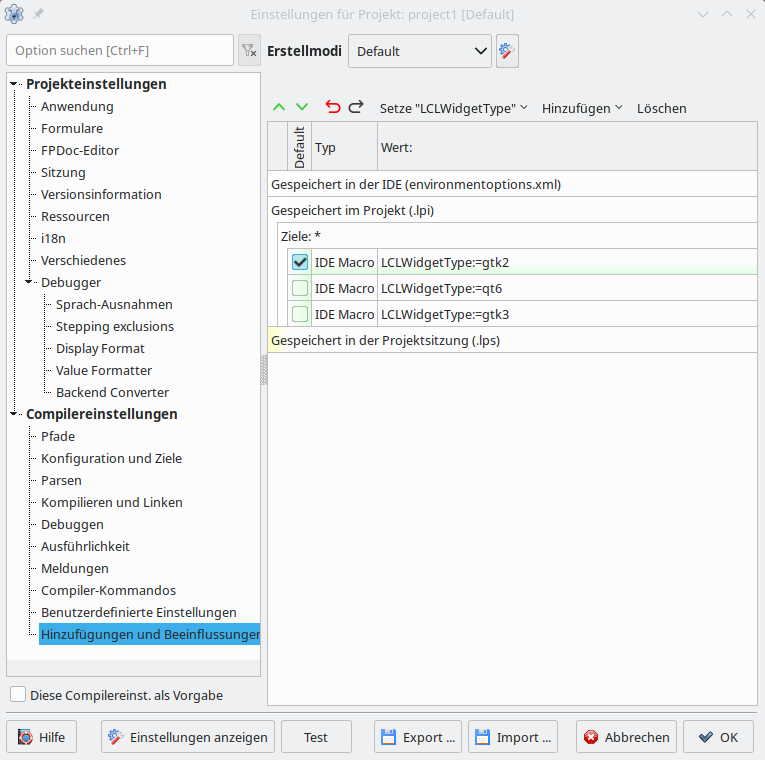Enable the LCLWidgetType:=qt6 checkbox
The height and width of the screenshot is (760, 765).
coord(300,288)
